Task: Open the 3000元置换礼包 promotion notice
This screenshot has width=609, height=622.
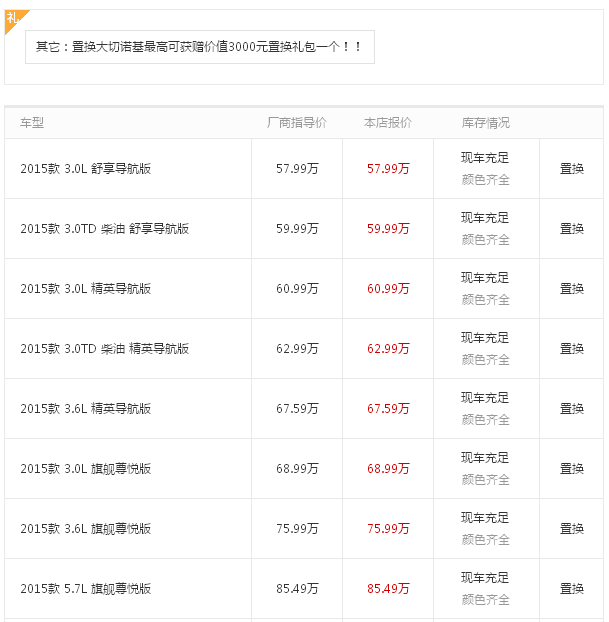Action: 200,47
